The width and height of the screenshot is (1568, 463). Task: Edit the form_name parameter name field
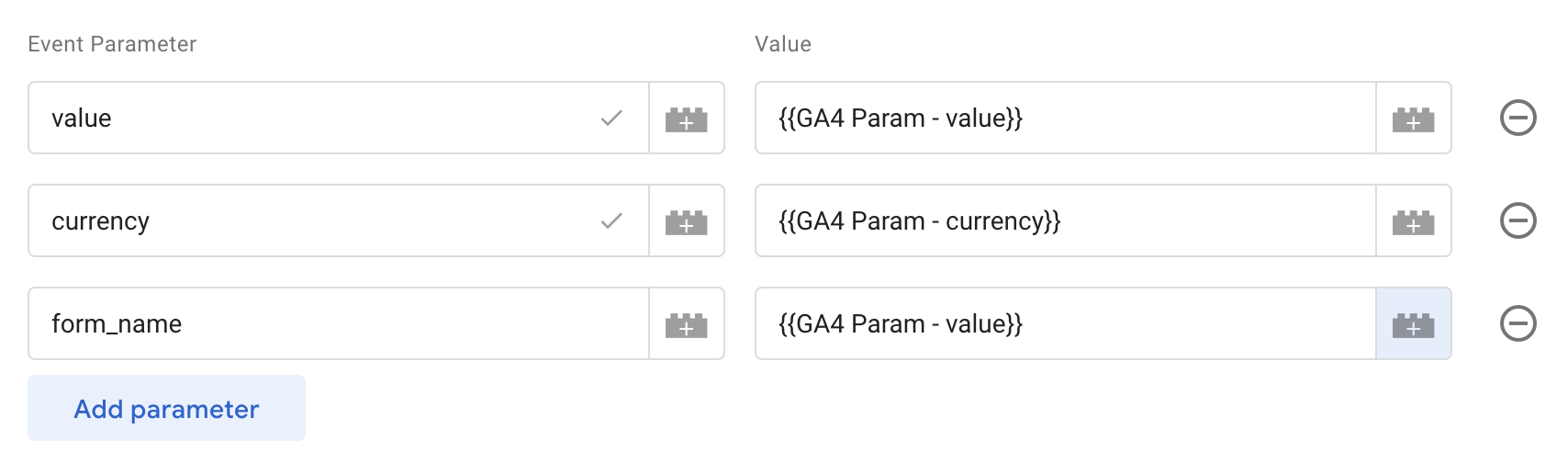pos(330,324)
